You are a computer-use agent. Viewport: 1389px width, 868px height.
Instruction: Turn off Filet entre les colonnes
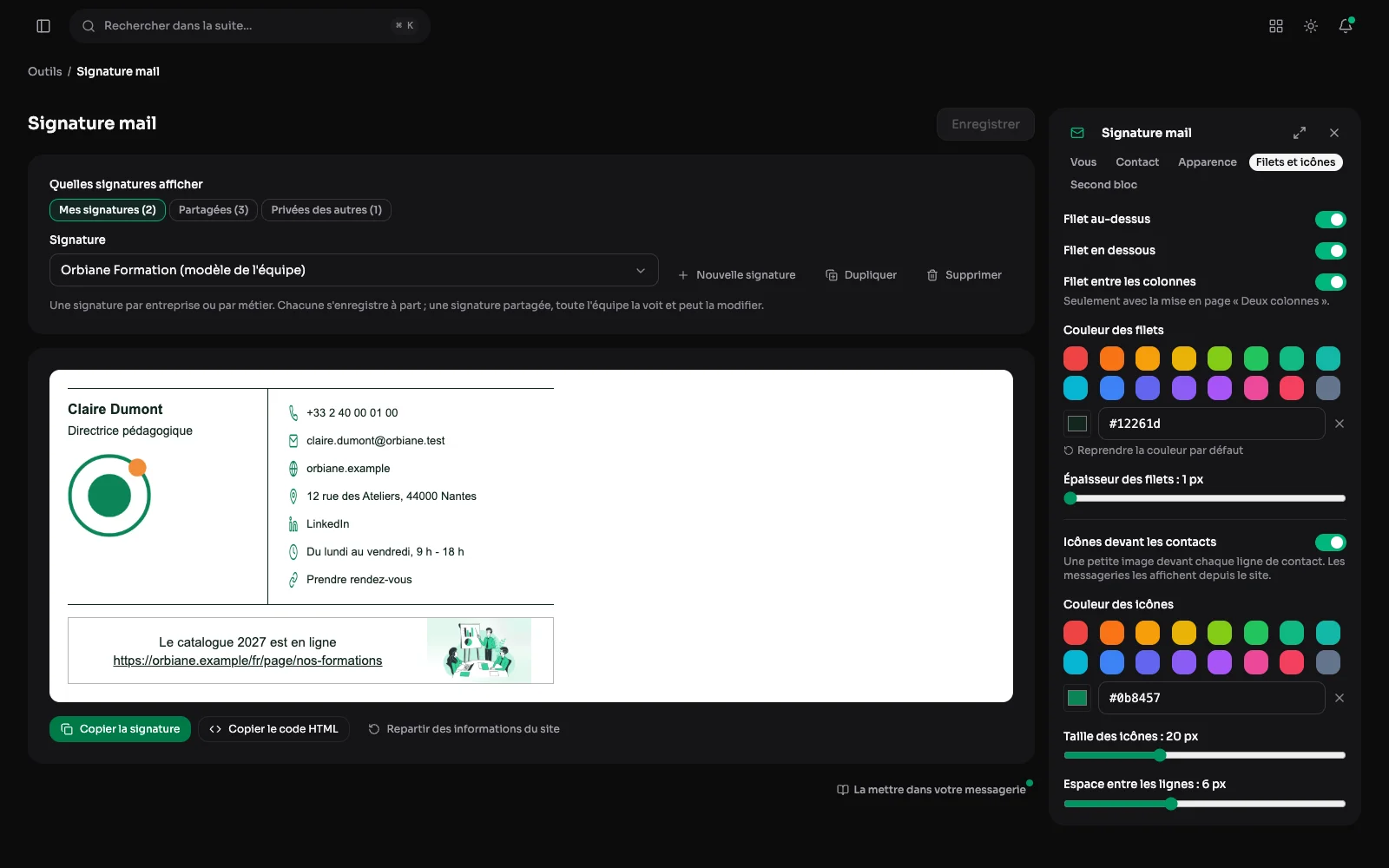tap(1331, 282)
